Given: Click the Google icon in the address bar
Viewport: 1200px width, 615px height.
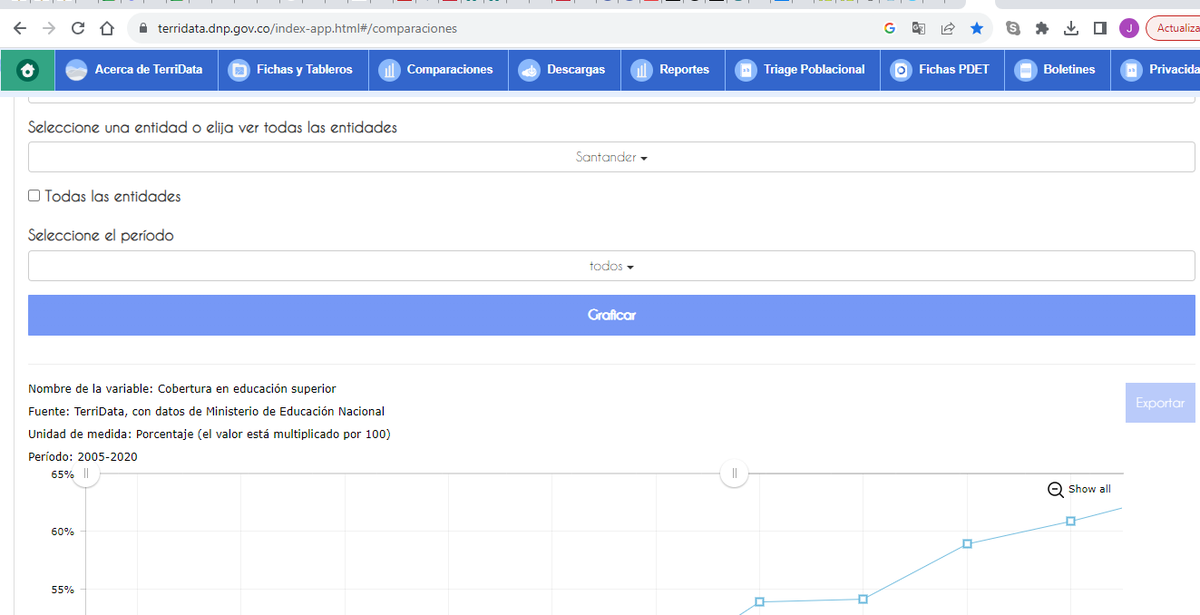Looking at the screenshot, I should 889,28.
